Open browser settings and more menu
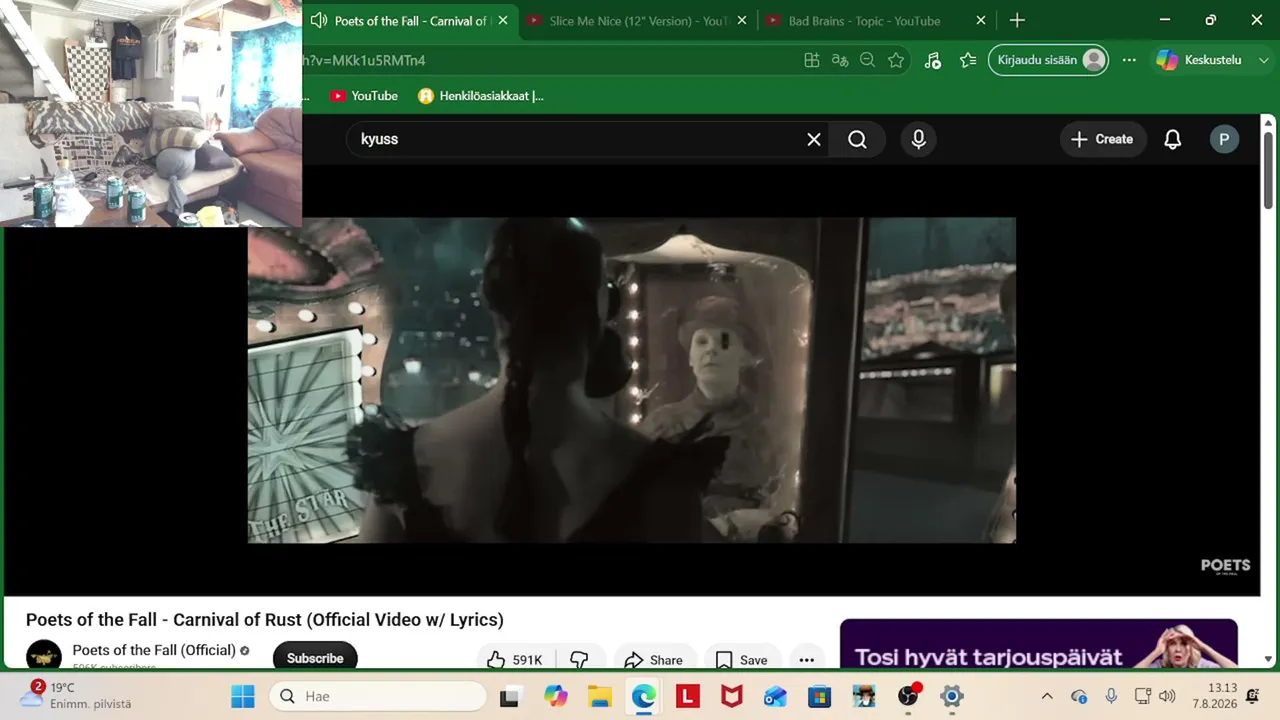Image resolution: width=1280 pixels, height=720 pixels. coord(1129,60)
